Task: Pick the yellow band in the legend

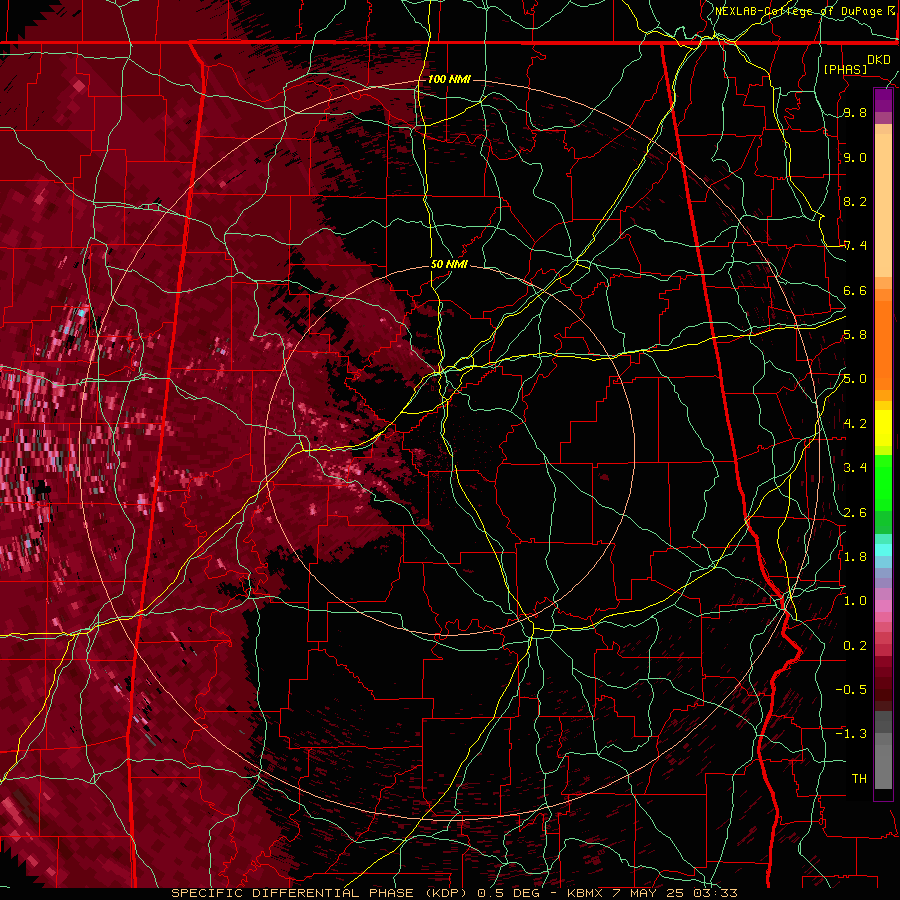Action: pos(883,428)
